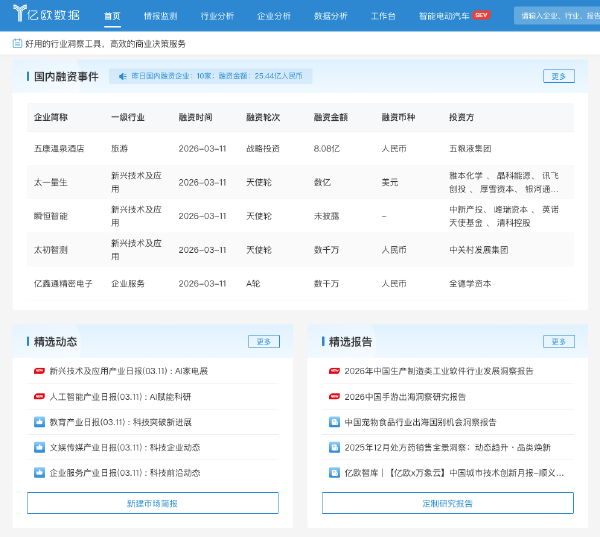Click the speaker icon in financing summary
The width and height of the screenshot is (600, 537).
123,76
